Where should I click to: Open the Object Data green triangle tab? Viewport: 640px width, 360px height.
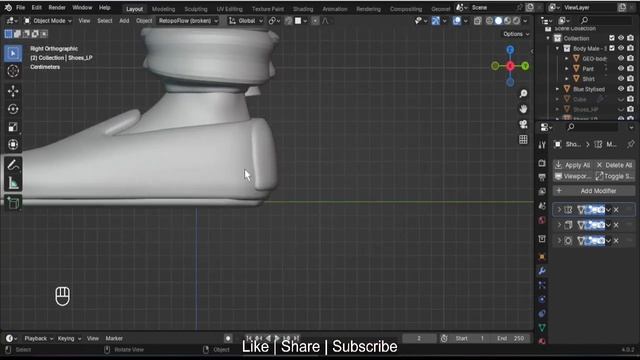click(x=542, y=327)
